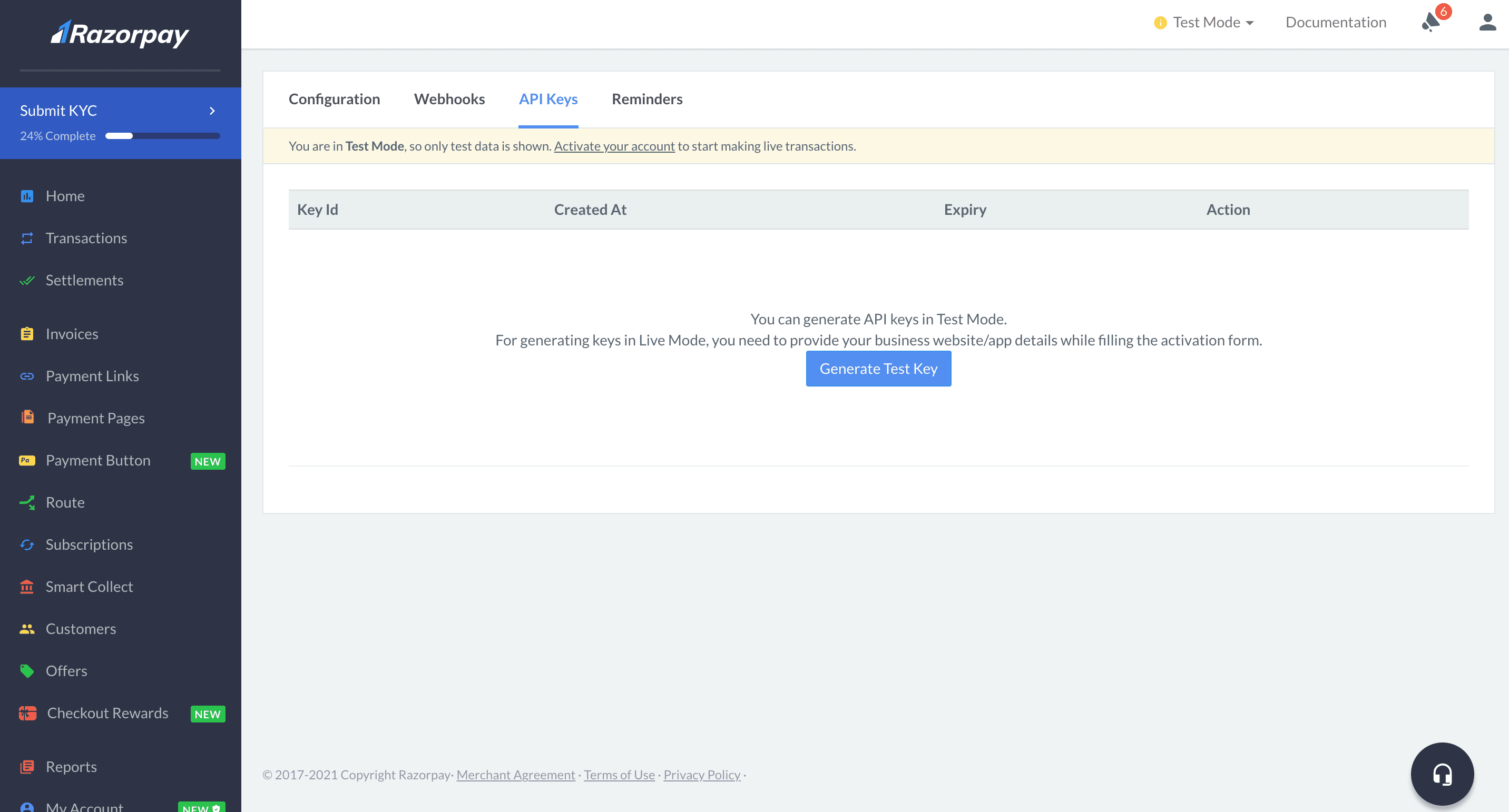Click the KYC completion progress bar
Image resolution: width=1509 pixels, height=812 pixels.
pyautogui.click(x=162, y=136)
